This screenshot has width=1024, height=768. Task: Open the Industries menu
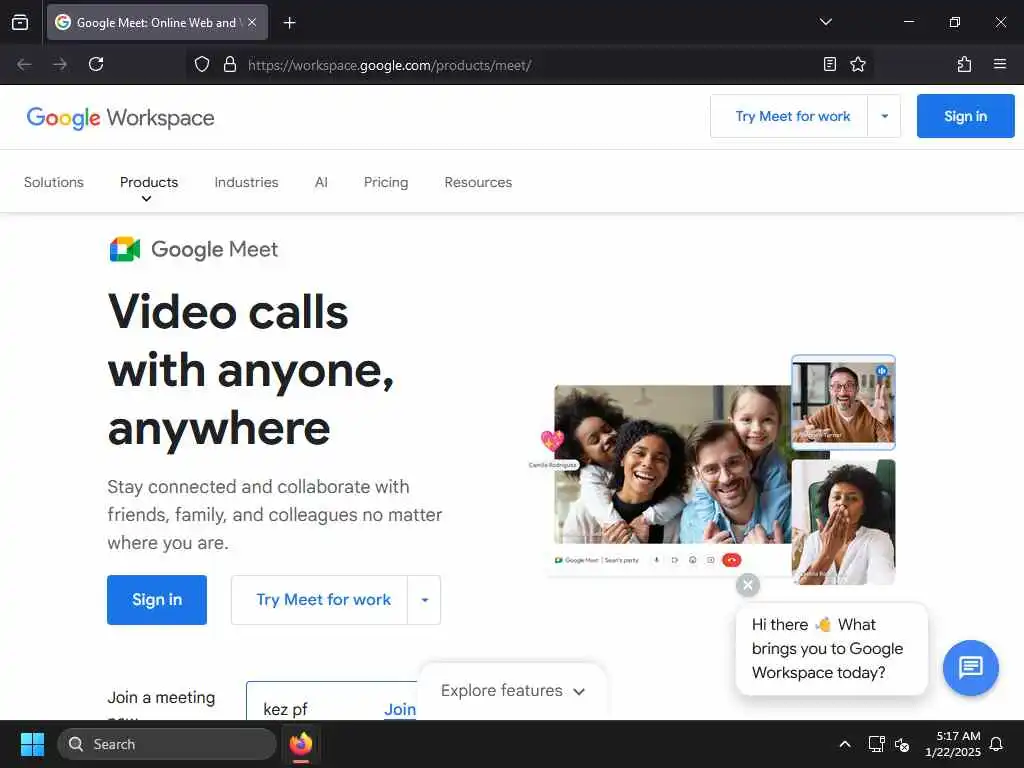tap(246, 182)
